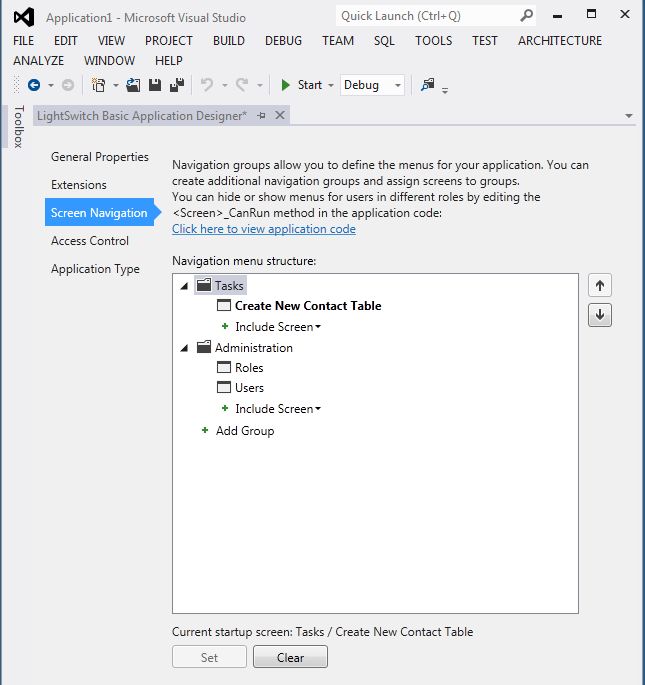Click the Administration group folder icon
Screen dimensions: 645x685
tap(204, 347)
